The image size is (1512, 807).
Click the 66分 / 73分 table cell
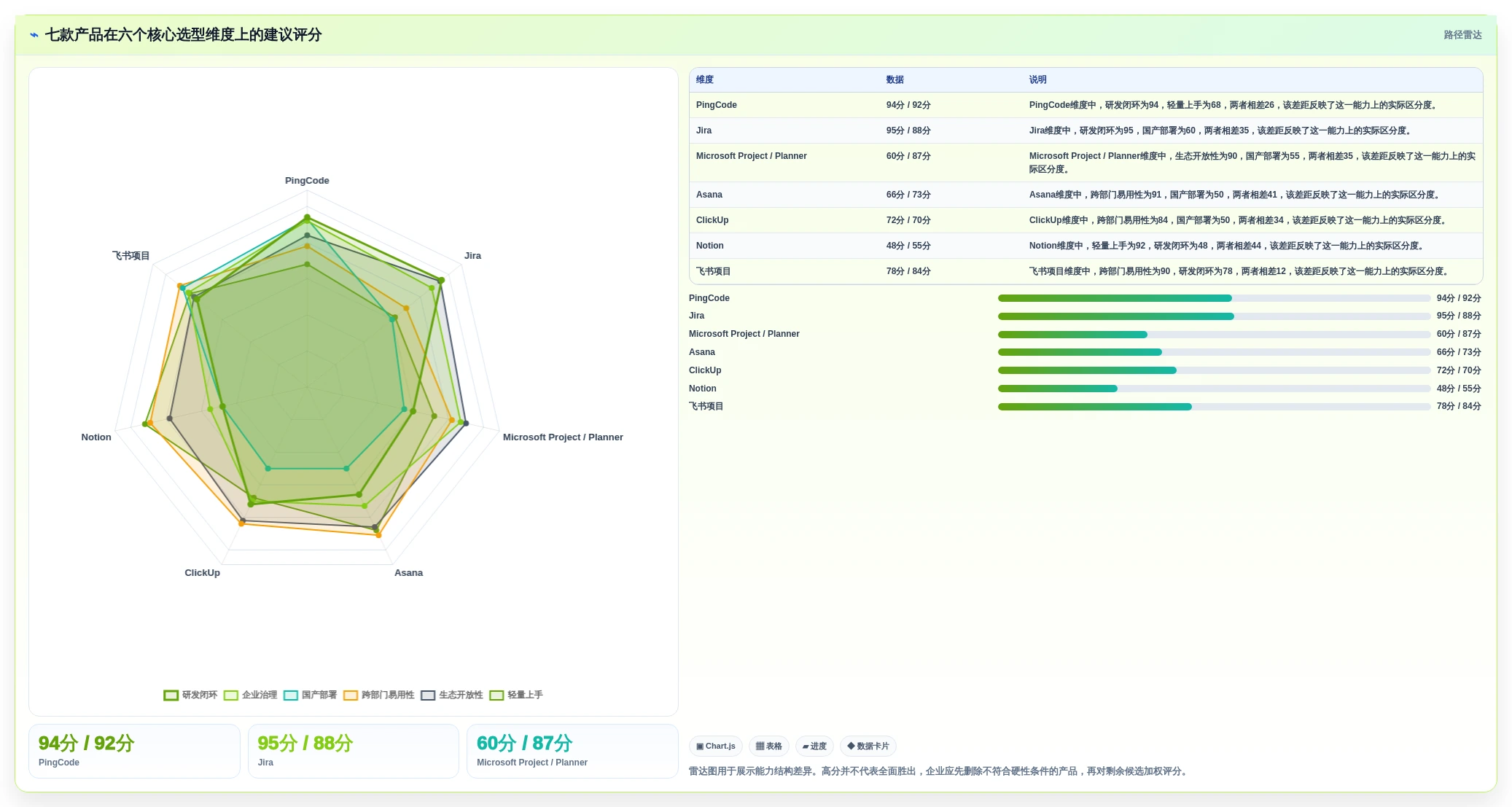(x=908, y=195)
